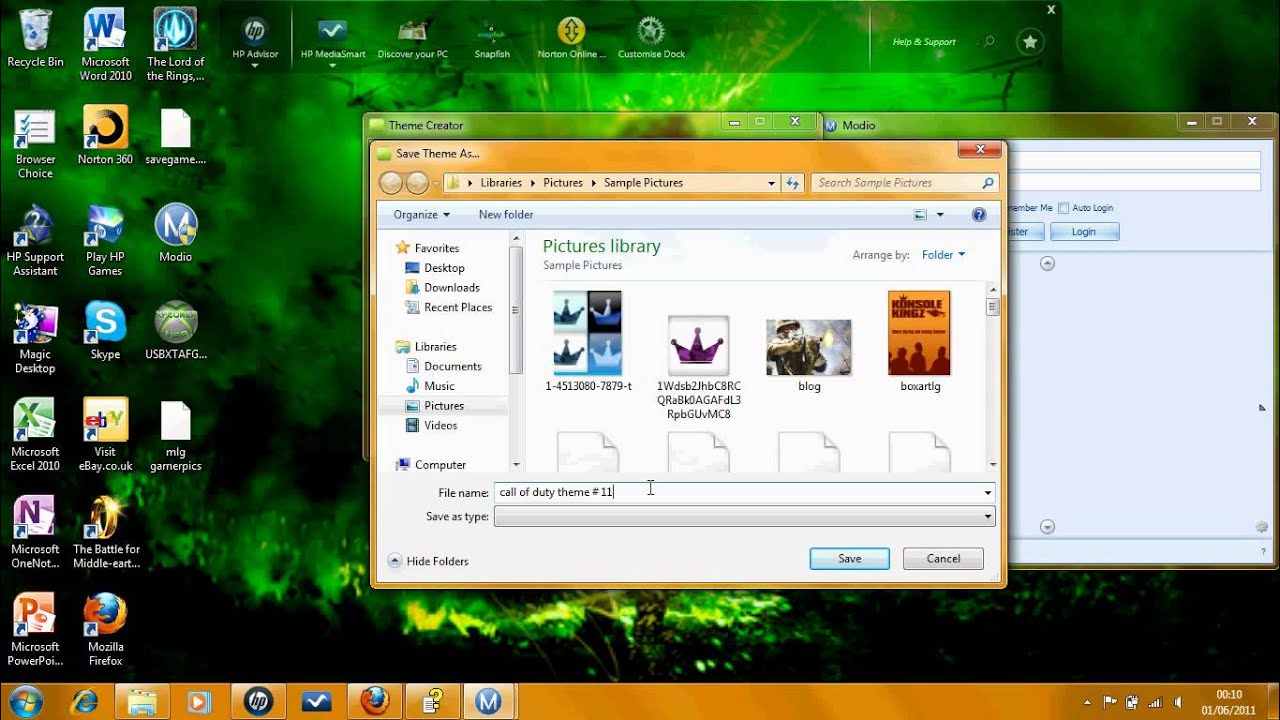Select the savegame file on desktop
The height and width of the screenshot is (720, 1280).
[175, 136]
